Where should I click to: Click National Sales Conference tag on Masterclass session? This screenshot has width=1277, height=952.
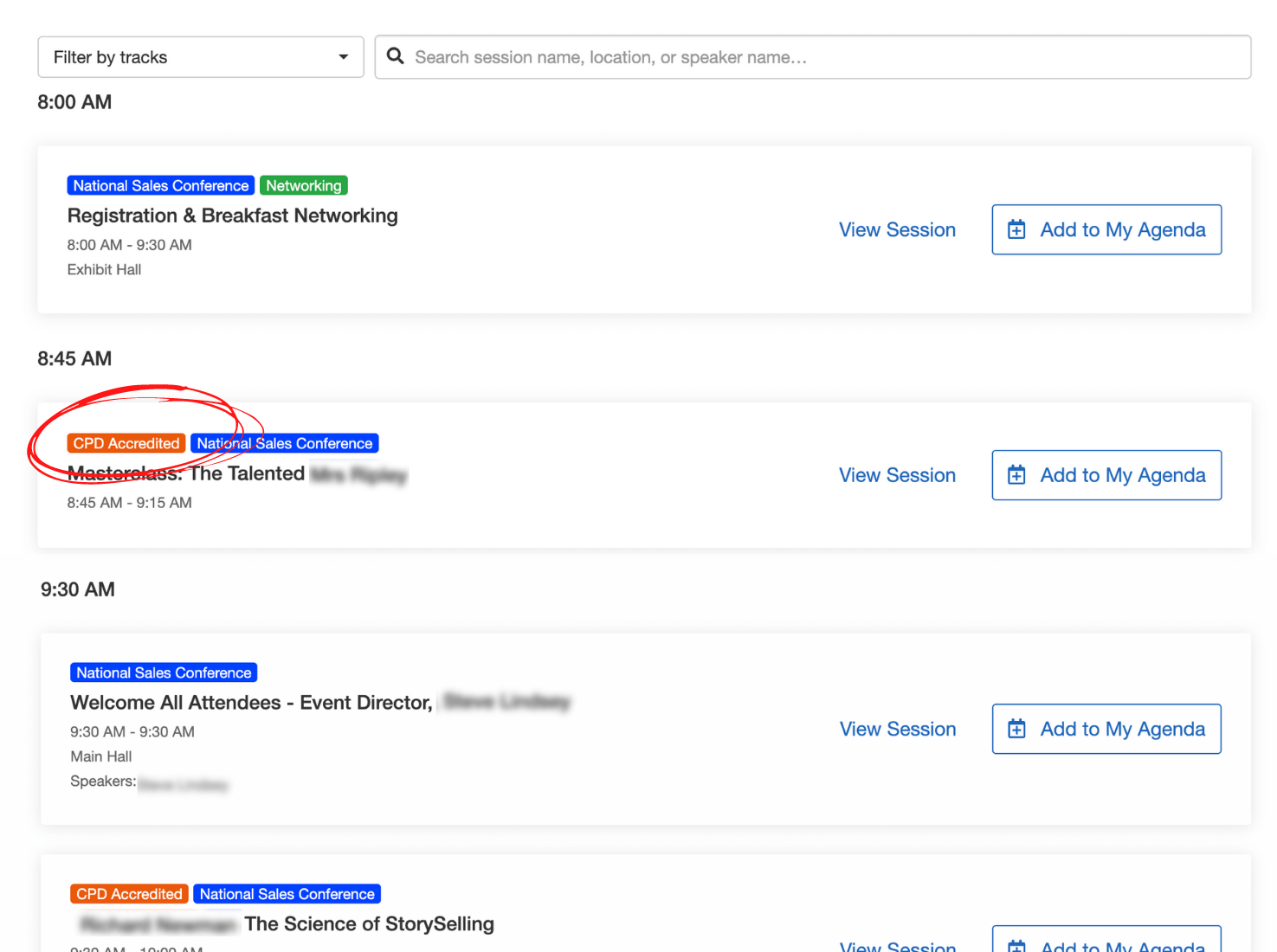[x=284, y=444]
